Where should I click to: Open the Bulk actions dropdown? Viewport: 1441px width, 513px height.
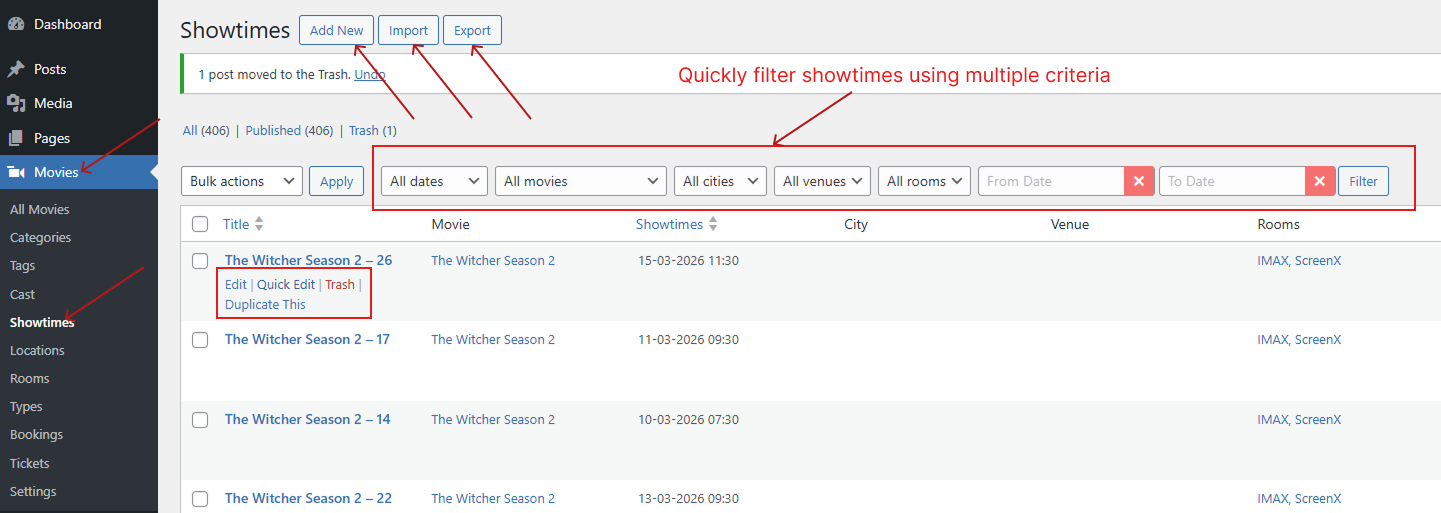pyautogui.click(x=241, y=181)
